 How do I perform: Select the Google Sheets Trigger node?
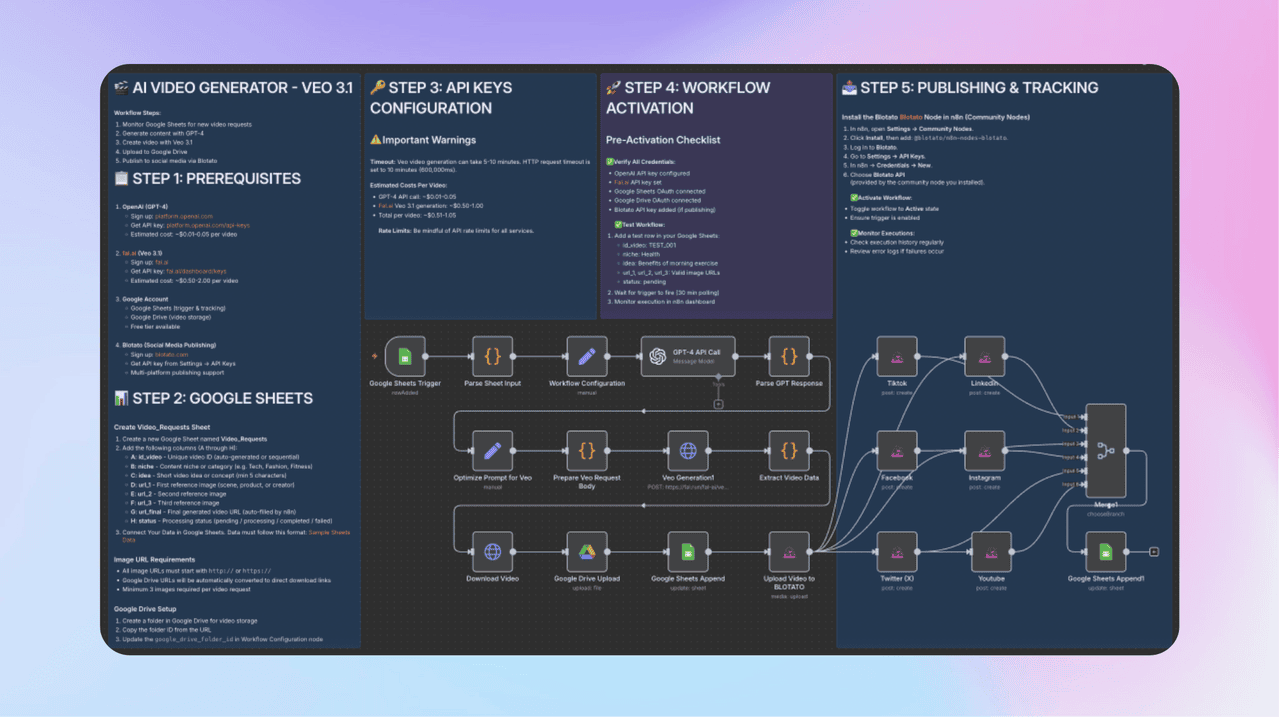pos(405,356)
